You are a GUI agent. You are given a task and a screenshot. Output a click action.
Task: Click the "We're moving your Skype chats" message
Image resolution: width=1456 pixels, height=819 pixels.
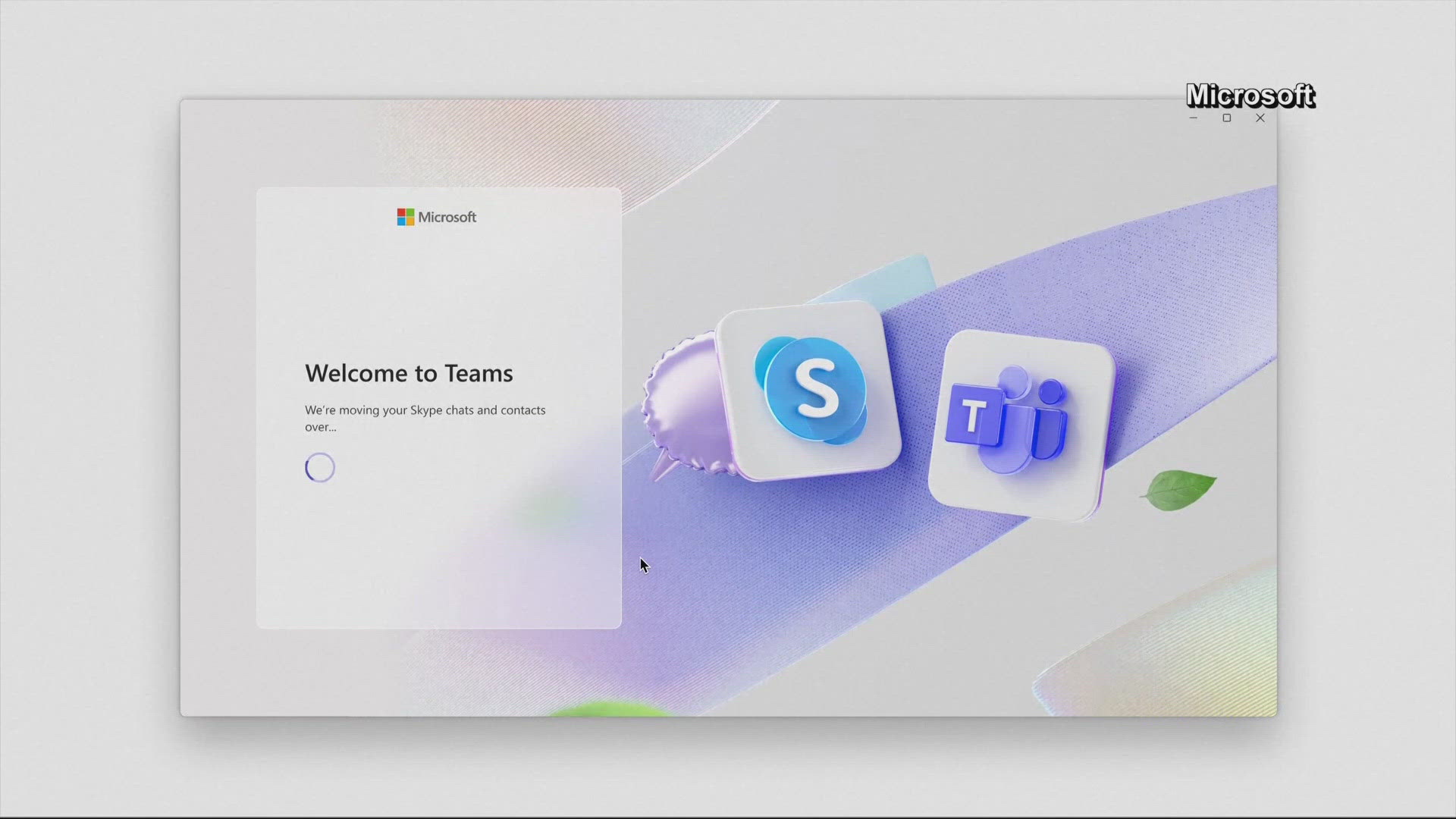(x=425, y=419)
